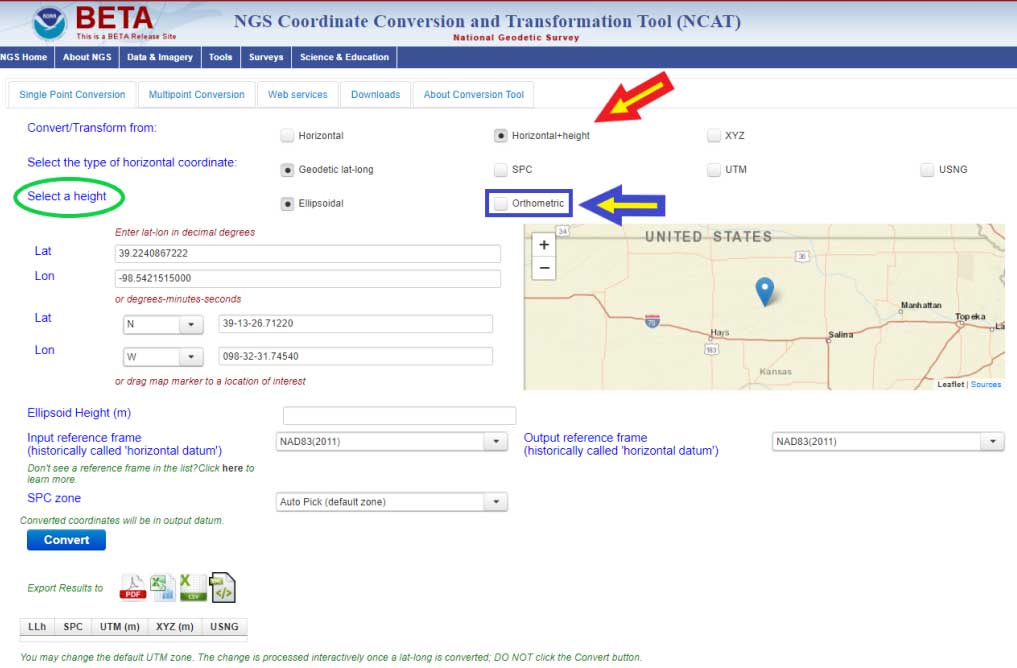Open Science & Education menu
The height and width of the screenshot is (668, 1017).
pos(345,57)
